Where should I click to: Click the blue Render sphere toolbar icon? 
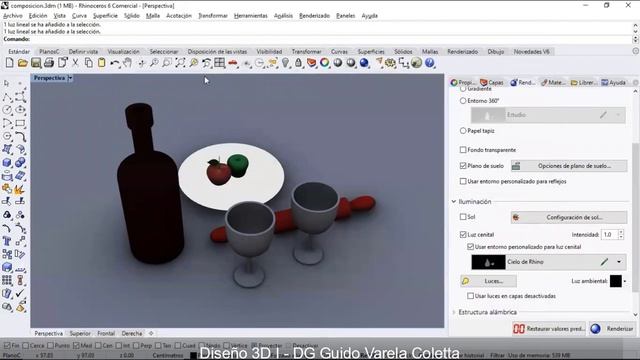pyautogui.click(x=364, y=63)
